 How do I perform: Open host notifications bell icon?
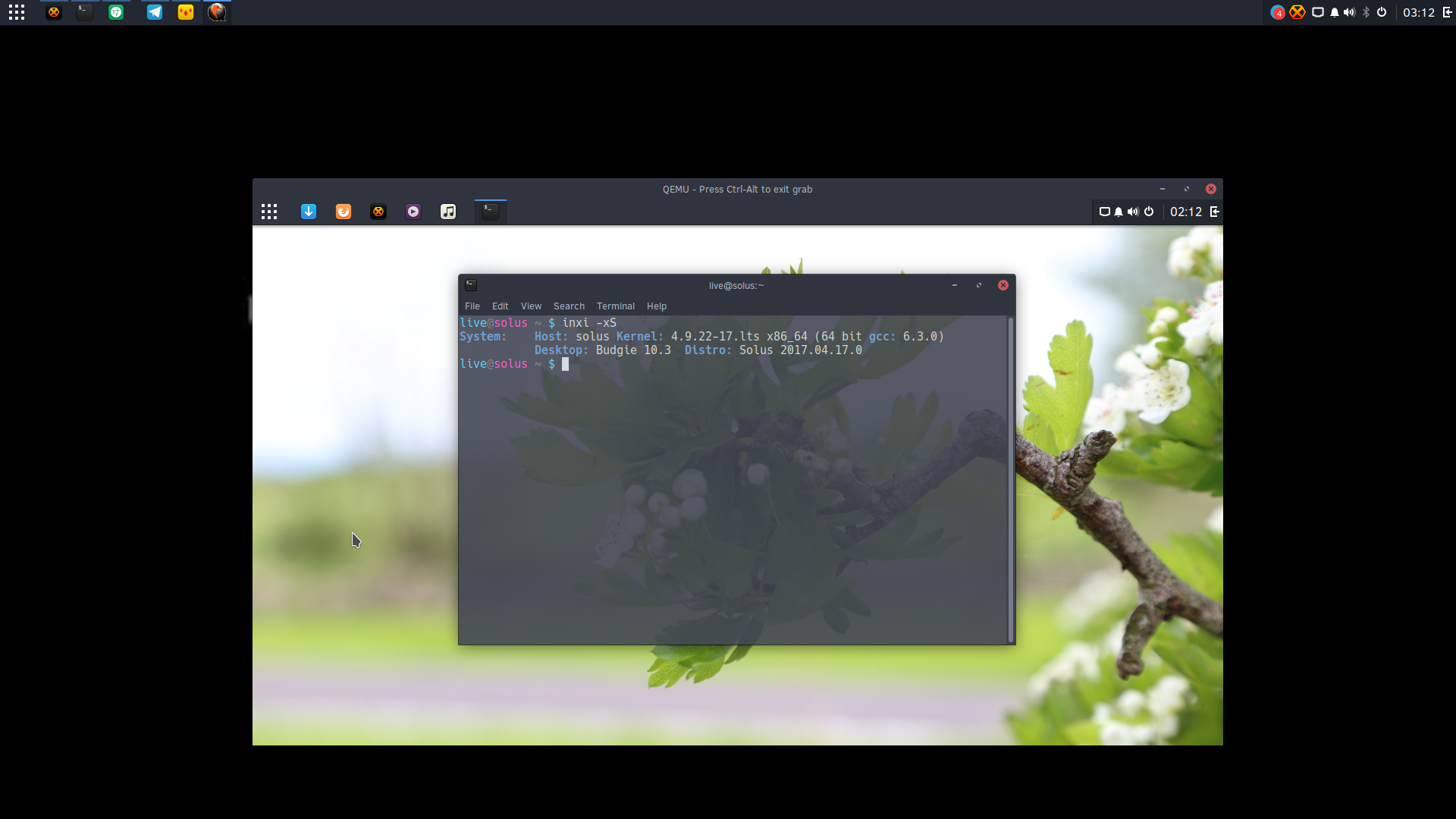point(1335,12)
